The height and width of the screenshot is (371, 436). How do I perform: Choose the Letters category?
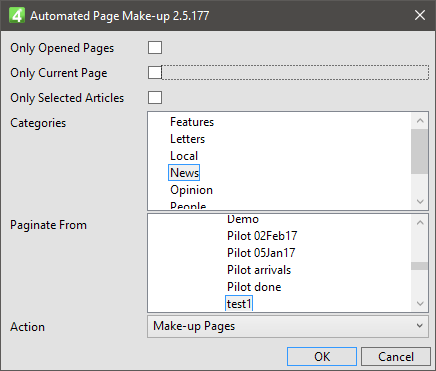(187, 139)
